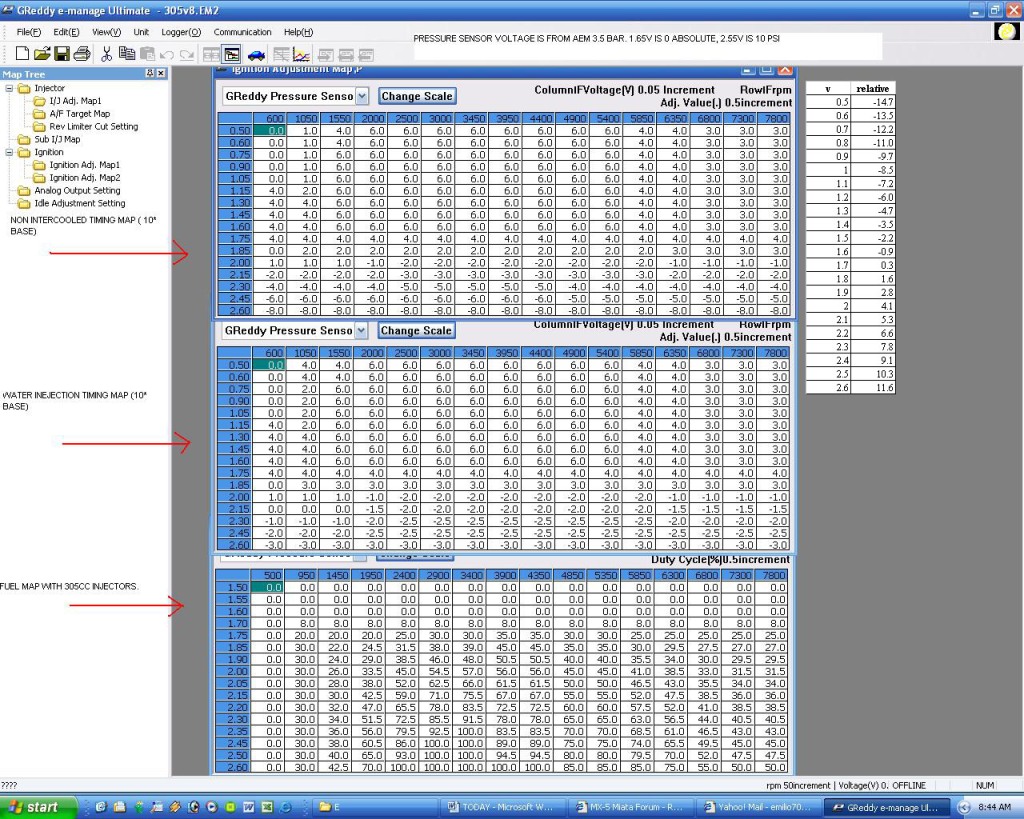Open GReddy Pressure Sensor dropdown in first map
This screenshot has width=1024, height=819.
tap(361, 96)
